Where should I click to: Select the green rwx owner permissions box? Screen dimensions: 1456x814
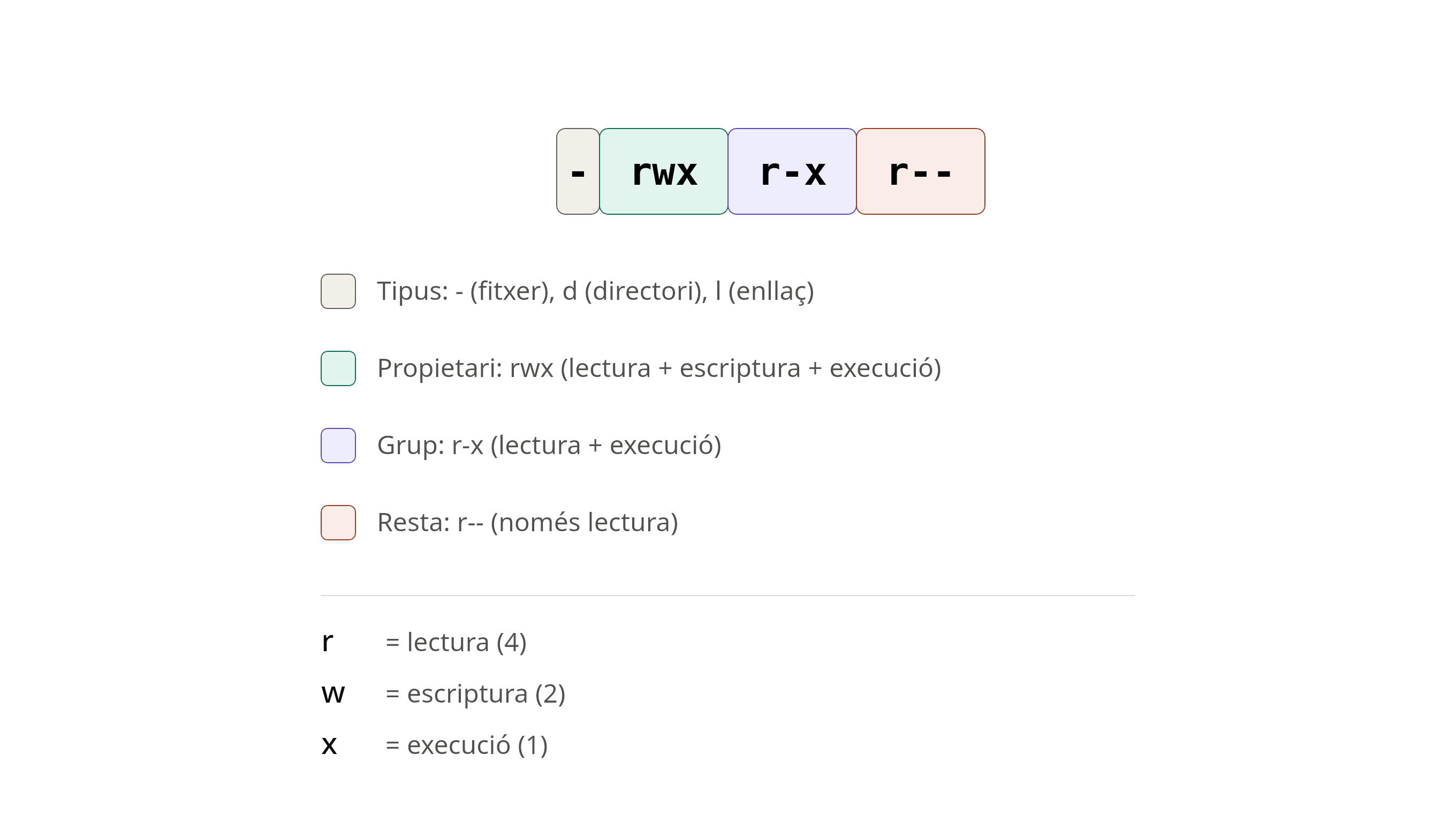[x=664, y=171]
